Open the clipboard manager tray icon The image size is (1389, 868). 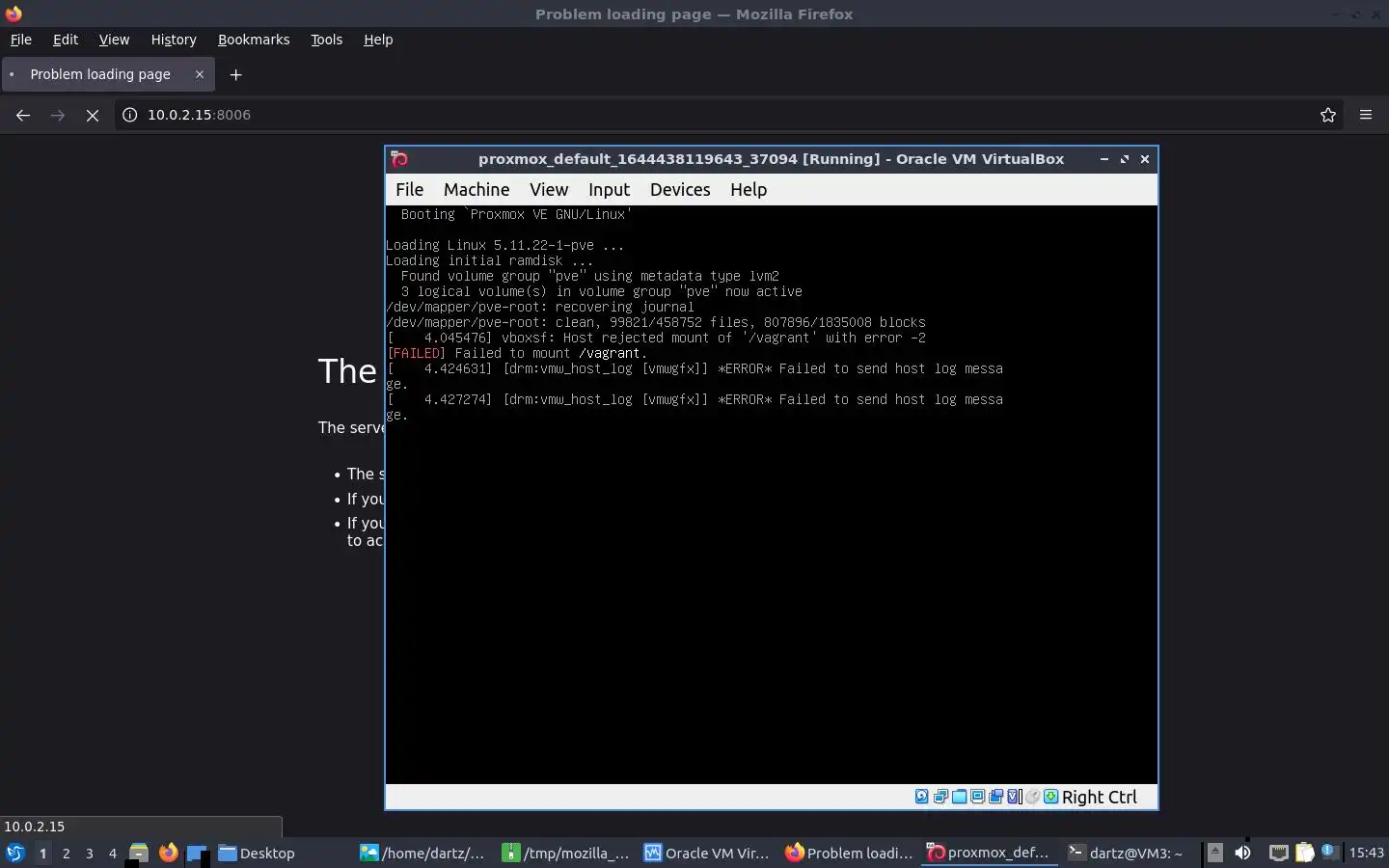[1304, 853]
